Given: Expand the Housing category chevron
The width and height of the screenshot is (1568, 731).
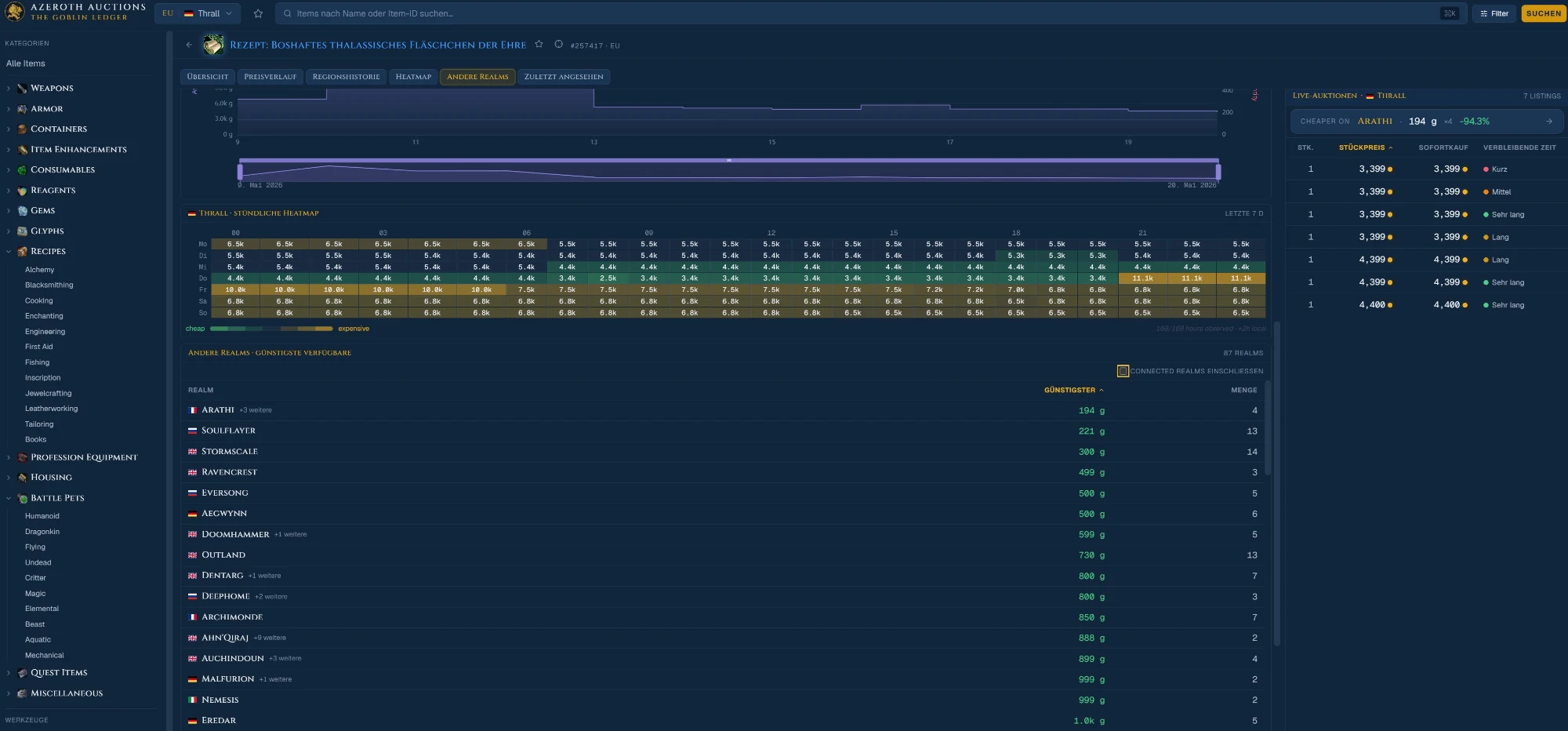Looking at the screenshot, I should (9, 478).
